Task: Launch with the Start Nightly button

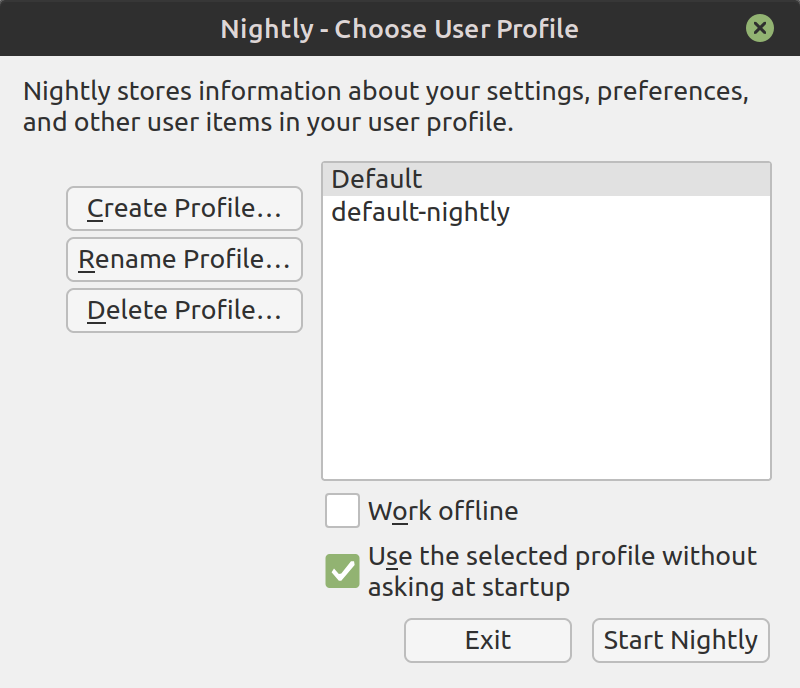Action: (681, 641)
